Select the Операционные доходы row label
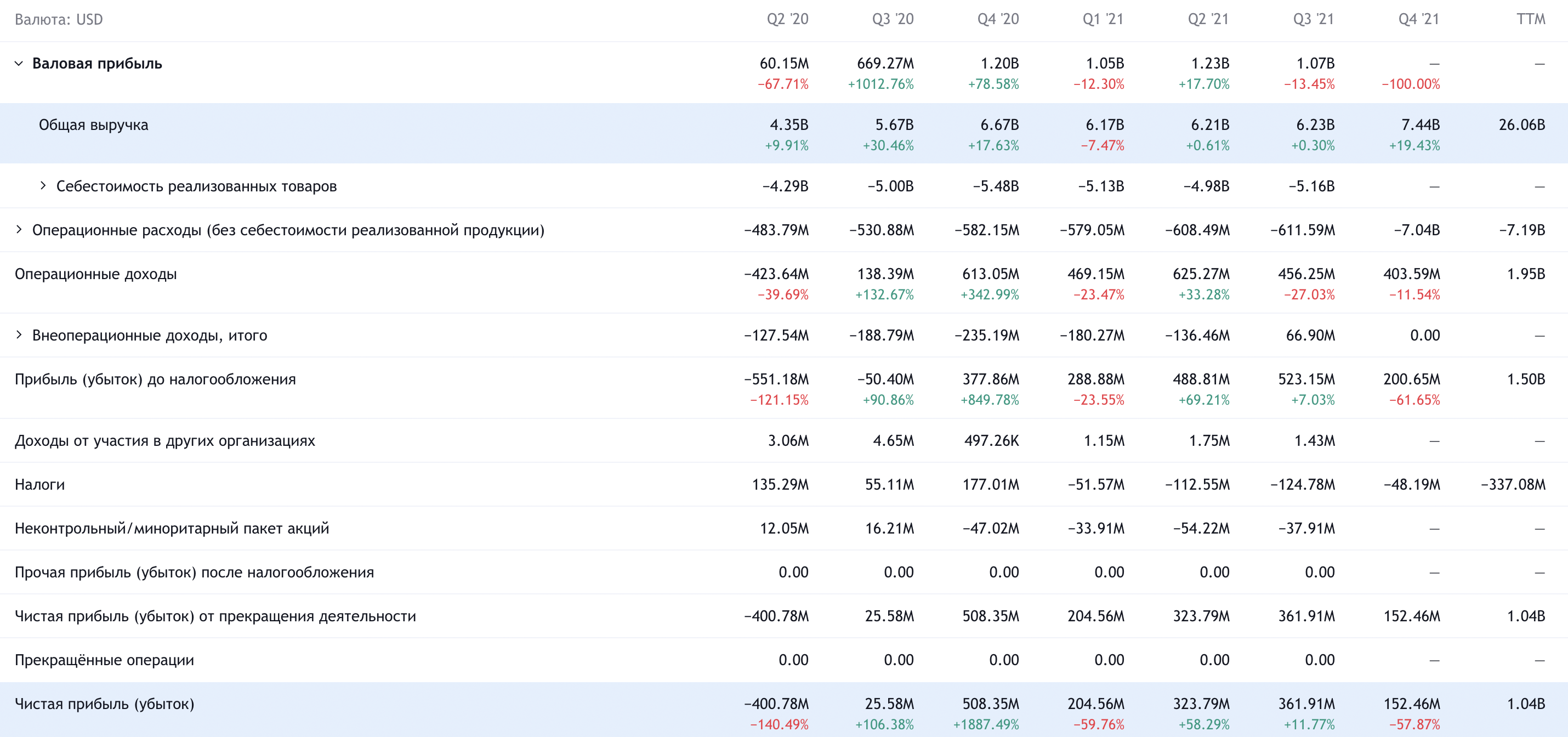 [x=95, y=274]
